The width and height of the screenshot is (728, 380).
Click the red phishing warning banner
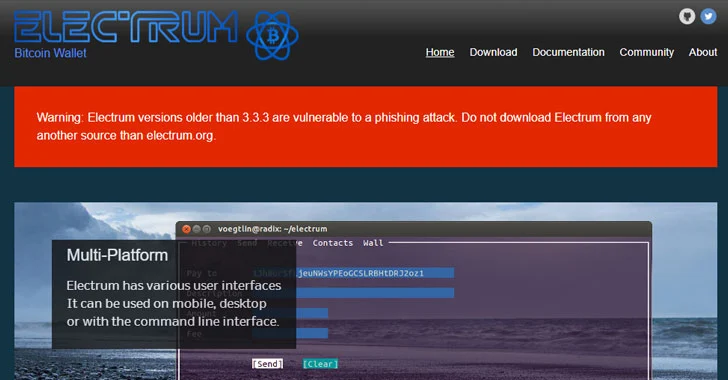point(365,126)
